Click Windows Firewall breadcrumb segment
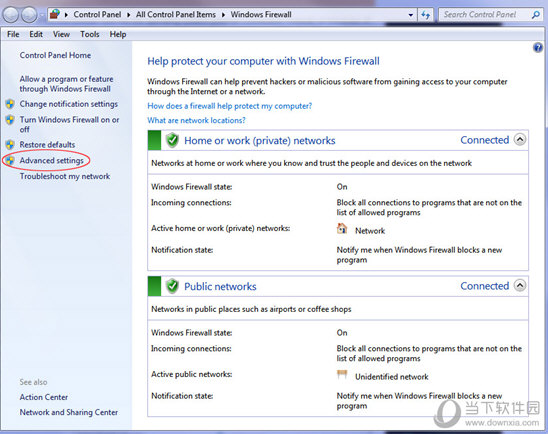Viewport: 548px width, 434px height. (261, 15)
